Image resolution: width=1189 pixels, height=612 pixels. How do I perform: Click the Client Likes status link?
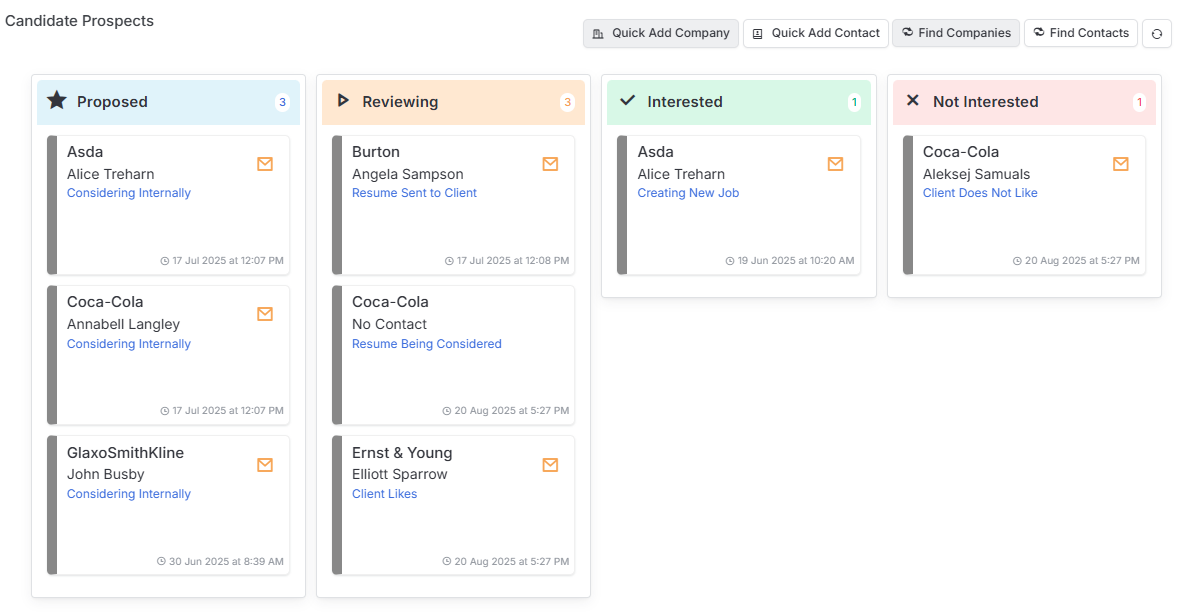click(x=384, y=494)
